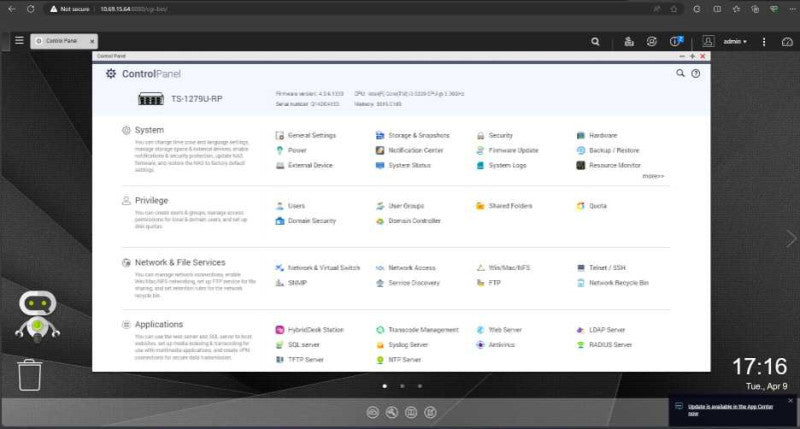Viewport: 800px width, 429px height.
Task: Open User Groups
Action: [400, 206]
